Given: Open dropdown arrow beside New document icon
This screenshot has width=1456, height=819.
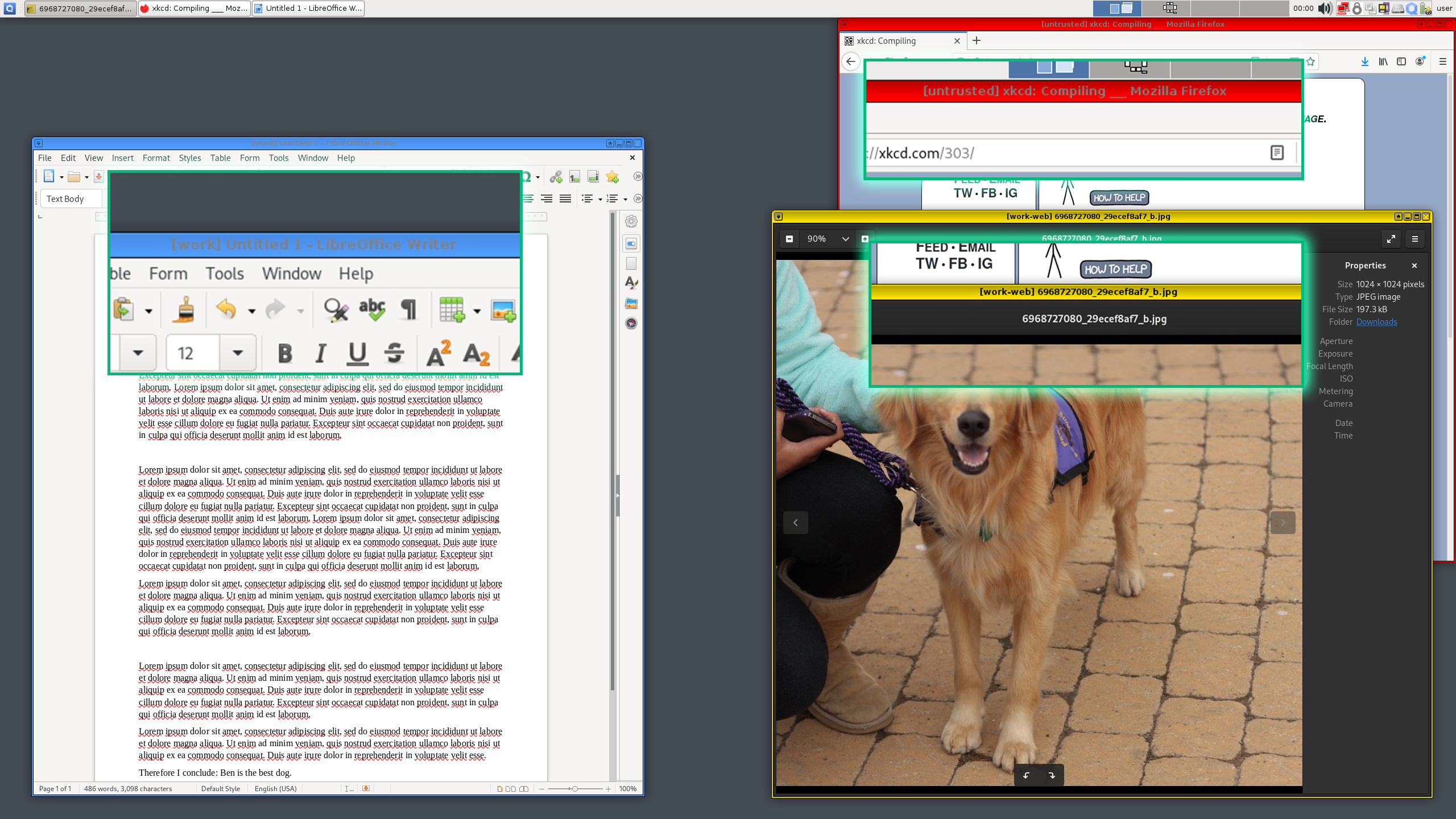Looking at the screenshot, I should click(61, 177).
